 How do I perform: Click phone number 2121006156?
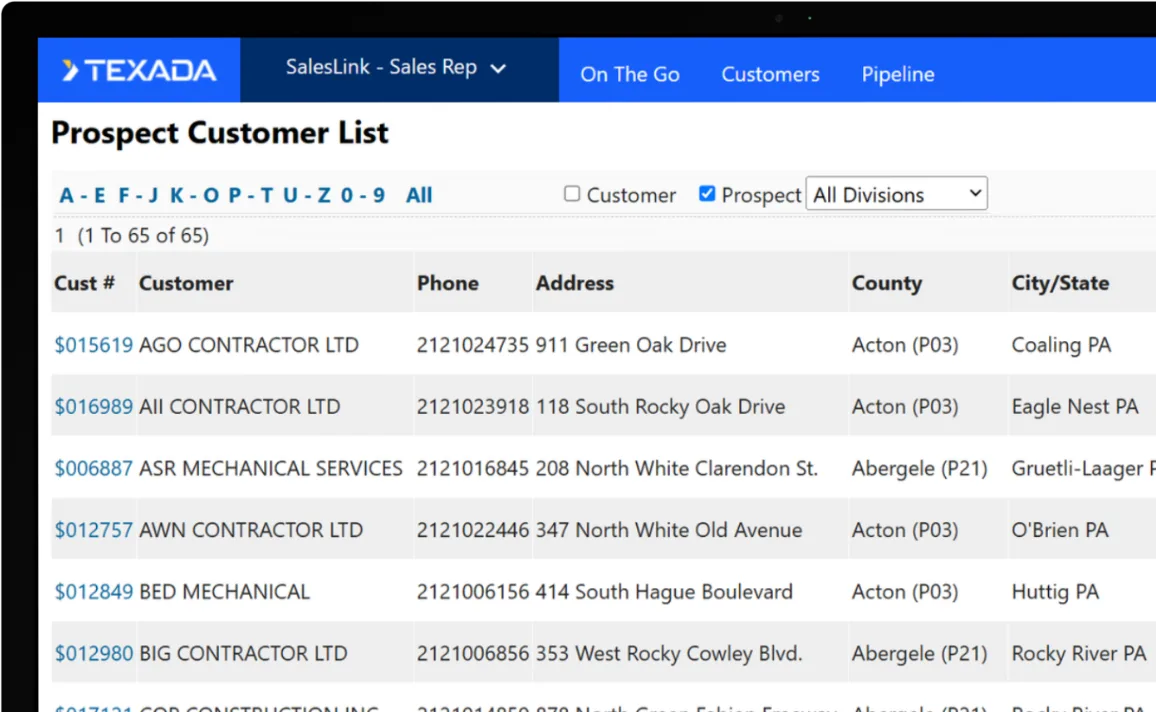tap(473, 592)
